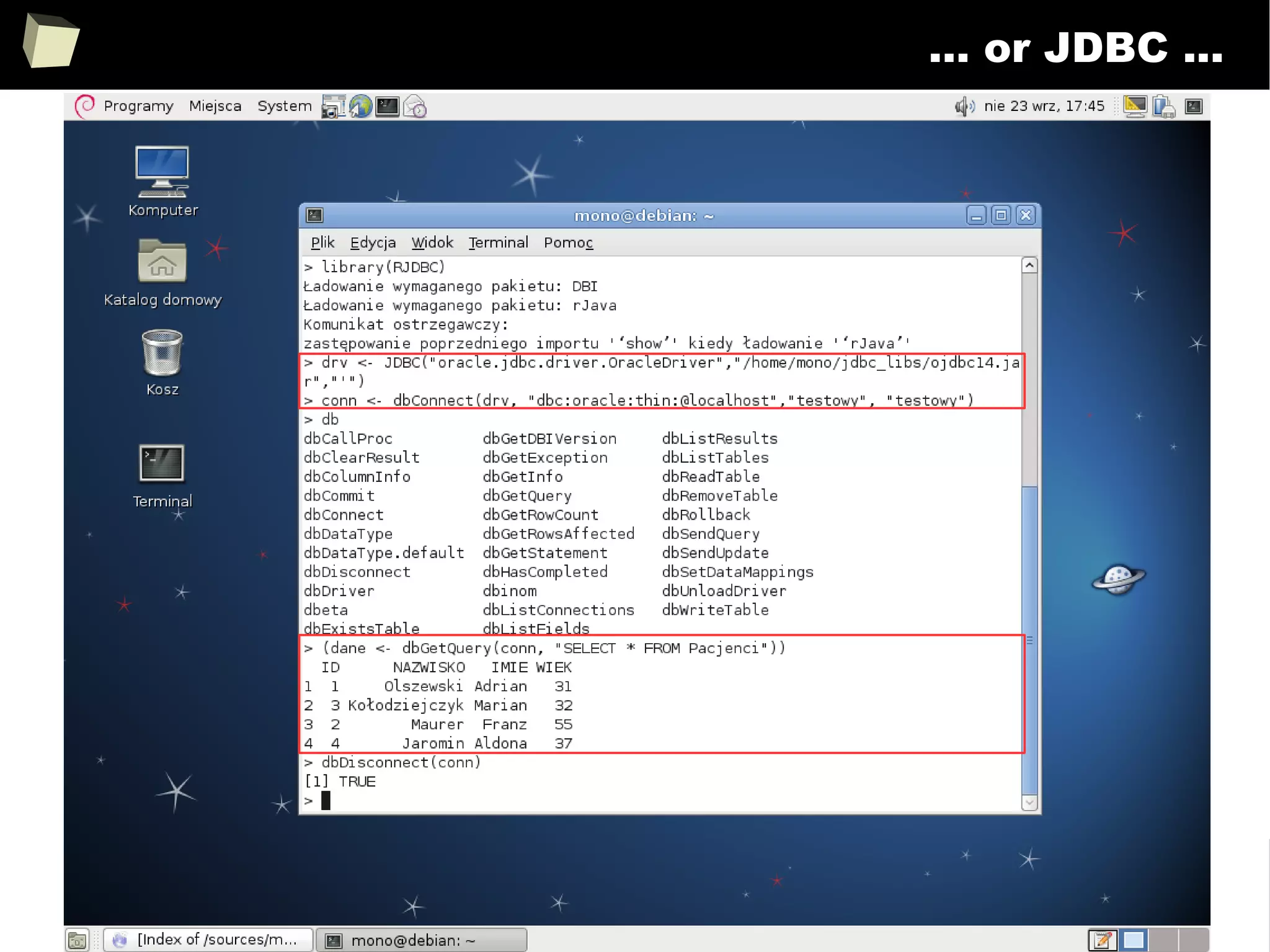Click the dbGetQuery completion entry

click(x=527, y=496)
